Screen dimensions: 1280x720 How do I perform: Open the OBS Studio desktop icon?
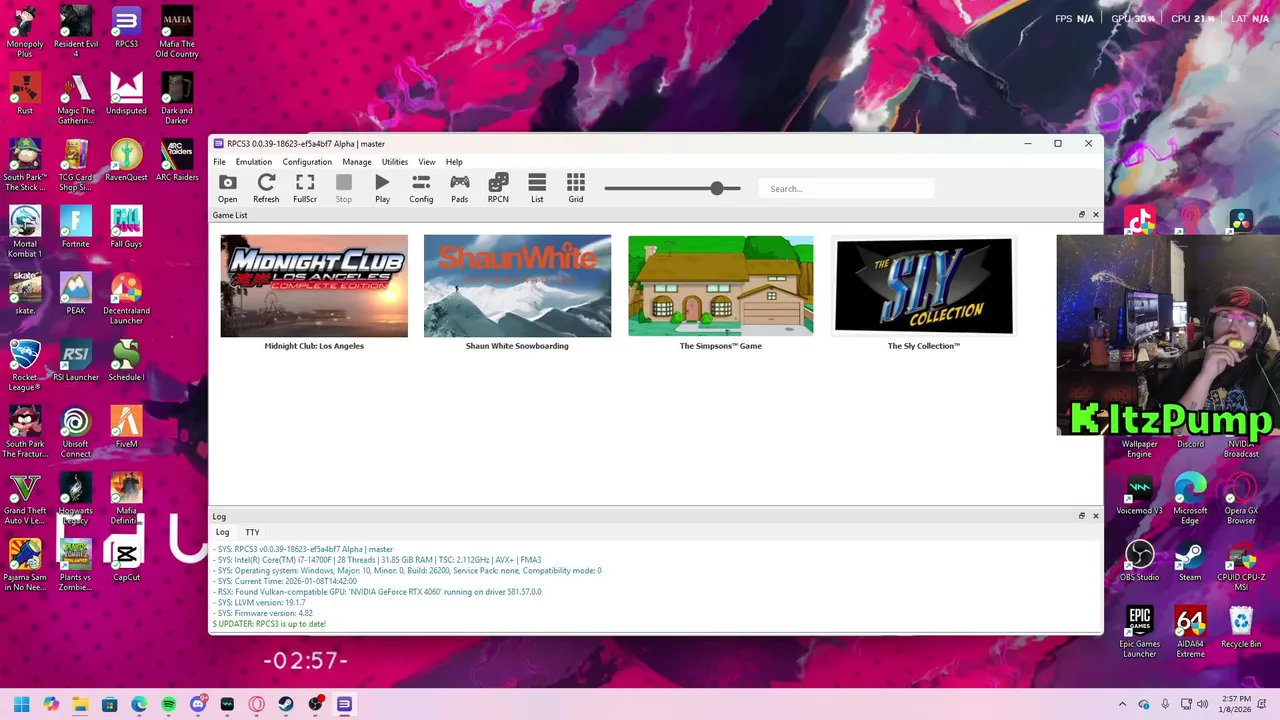tap(1140, 560)
